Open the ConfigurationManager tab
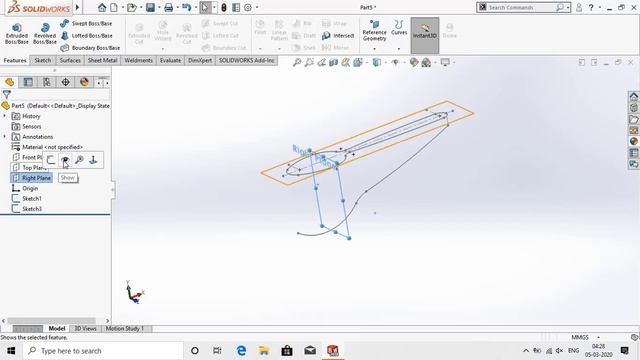640x360 pixels. [47, 82]
